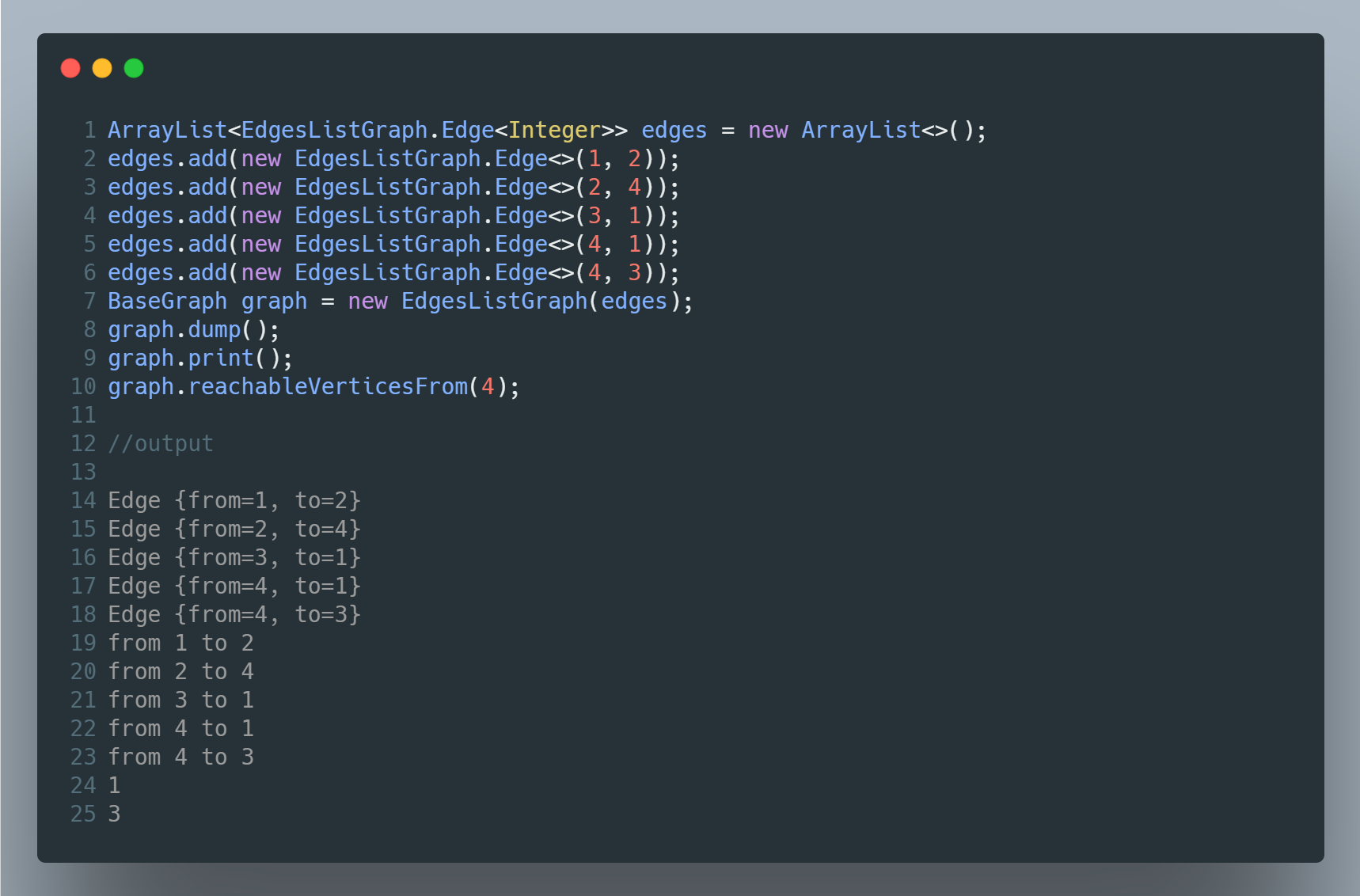Click 'new ArrayList<>()' on line 1
1360x896 pixels.
(x=860, y=130)
